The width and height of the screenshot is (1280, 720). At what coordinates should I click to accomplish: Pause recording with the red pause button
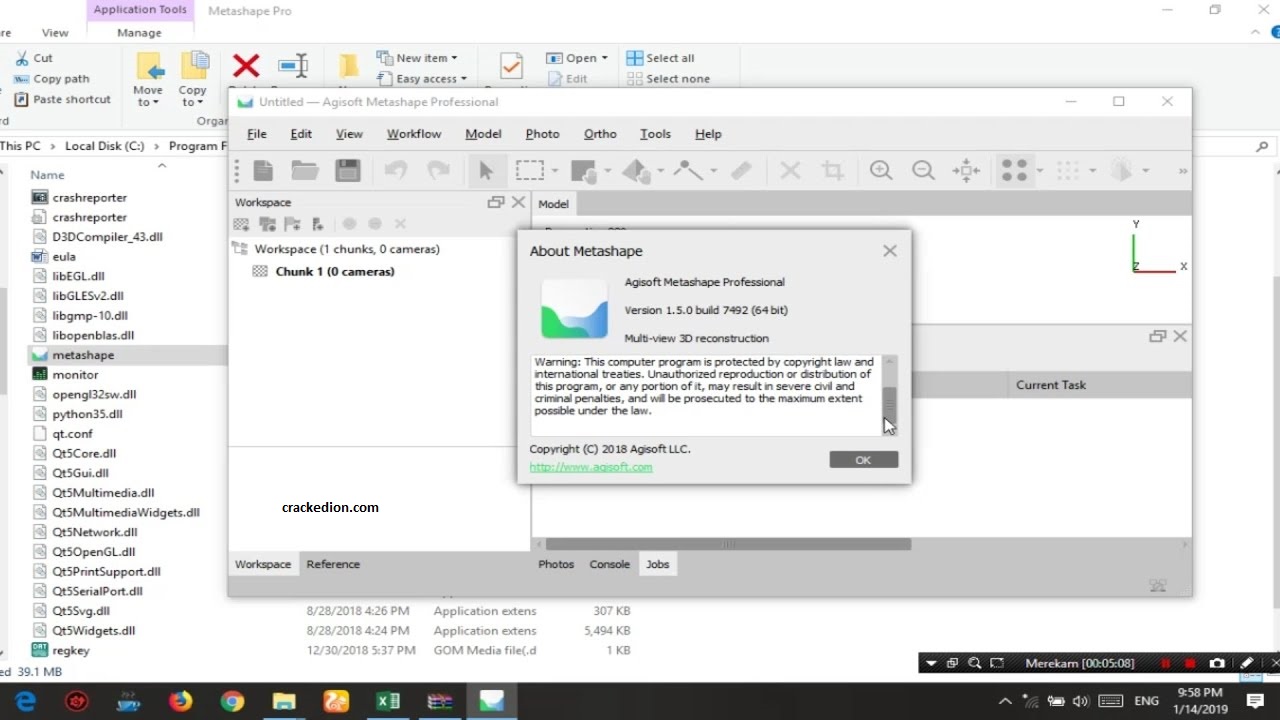coord(1165,663)
